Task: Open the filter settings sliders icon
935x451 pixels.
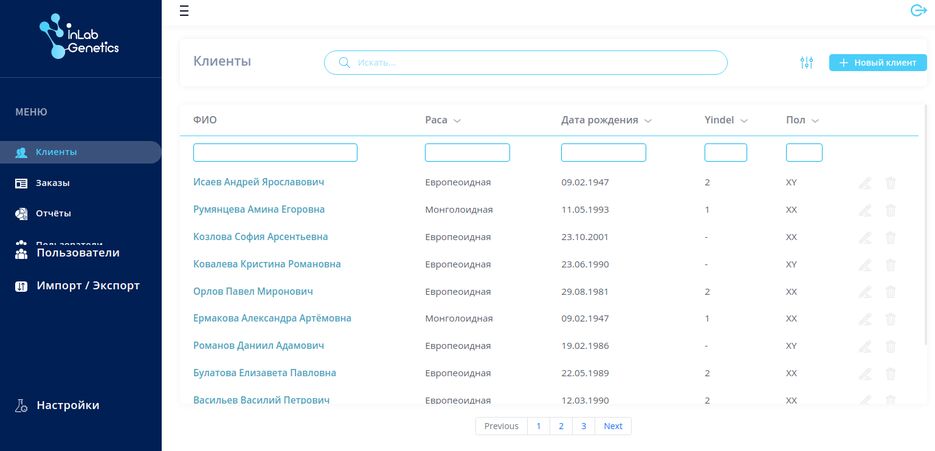Action: [x=807, y=63]
